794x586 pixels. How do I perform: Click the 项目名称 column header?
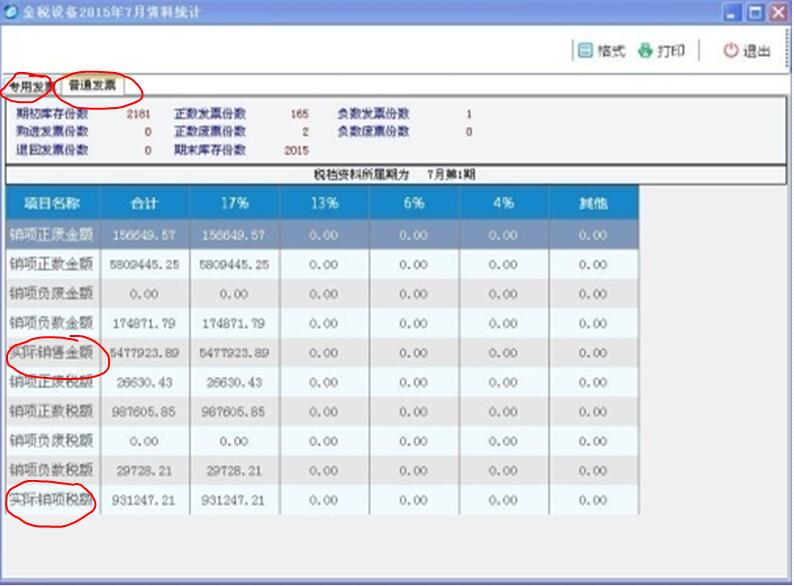point(52,203)
